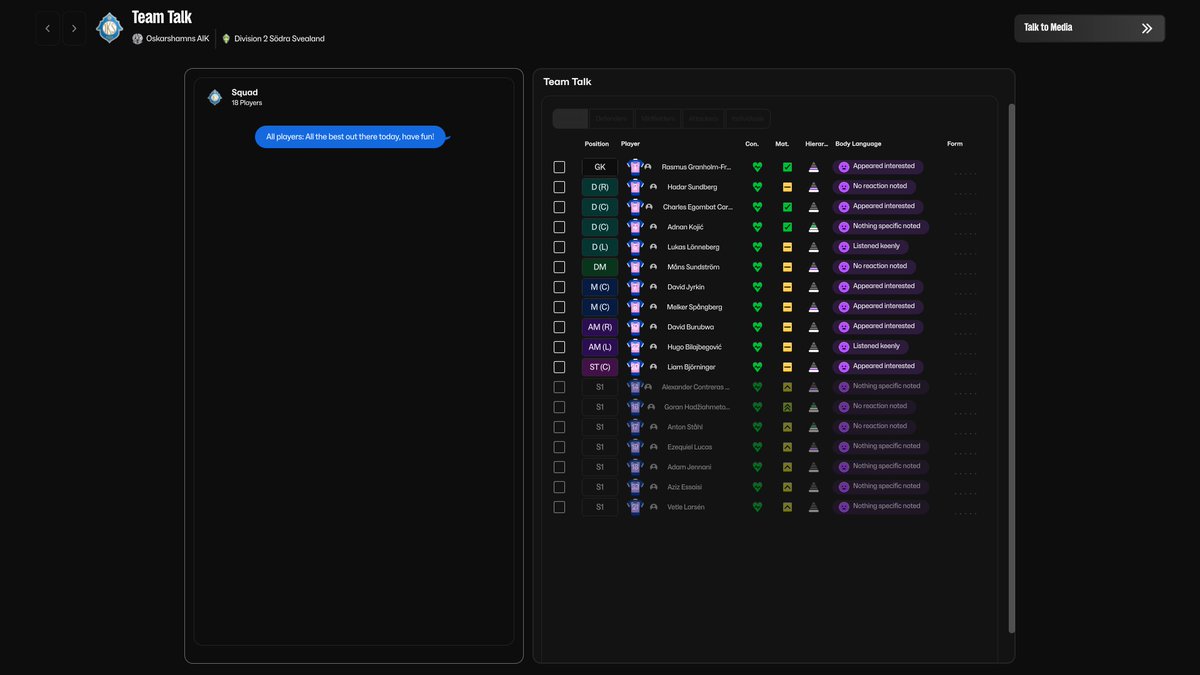This screenshot has height=675, width=1200.
Task: Click Charles Egombat Cor... green motivation icon
Action: coord(787,207)
